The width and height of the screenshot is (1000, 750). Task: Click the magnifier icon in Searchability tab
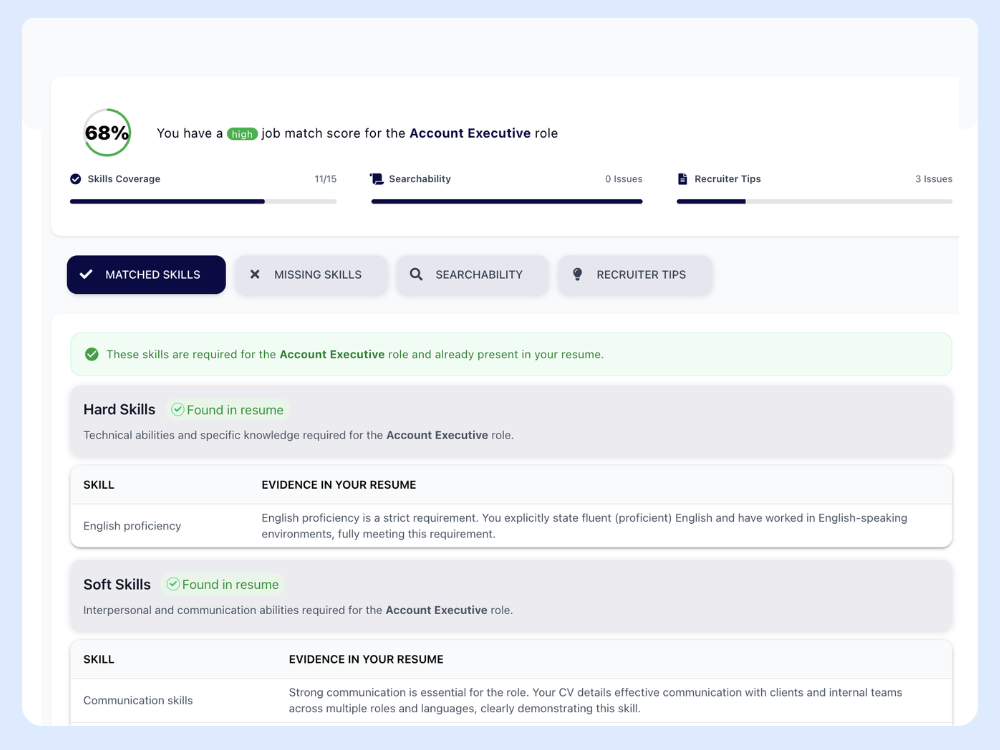click(416, 274)
